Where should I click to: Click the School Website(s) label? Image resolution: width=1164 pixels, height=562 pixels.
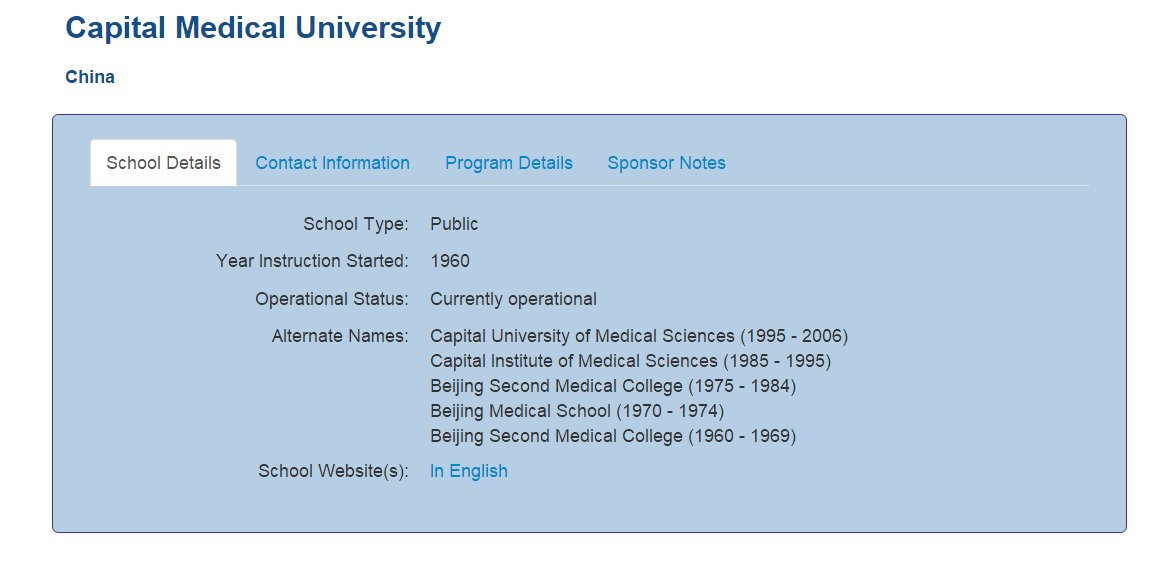coord(333,471)
